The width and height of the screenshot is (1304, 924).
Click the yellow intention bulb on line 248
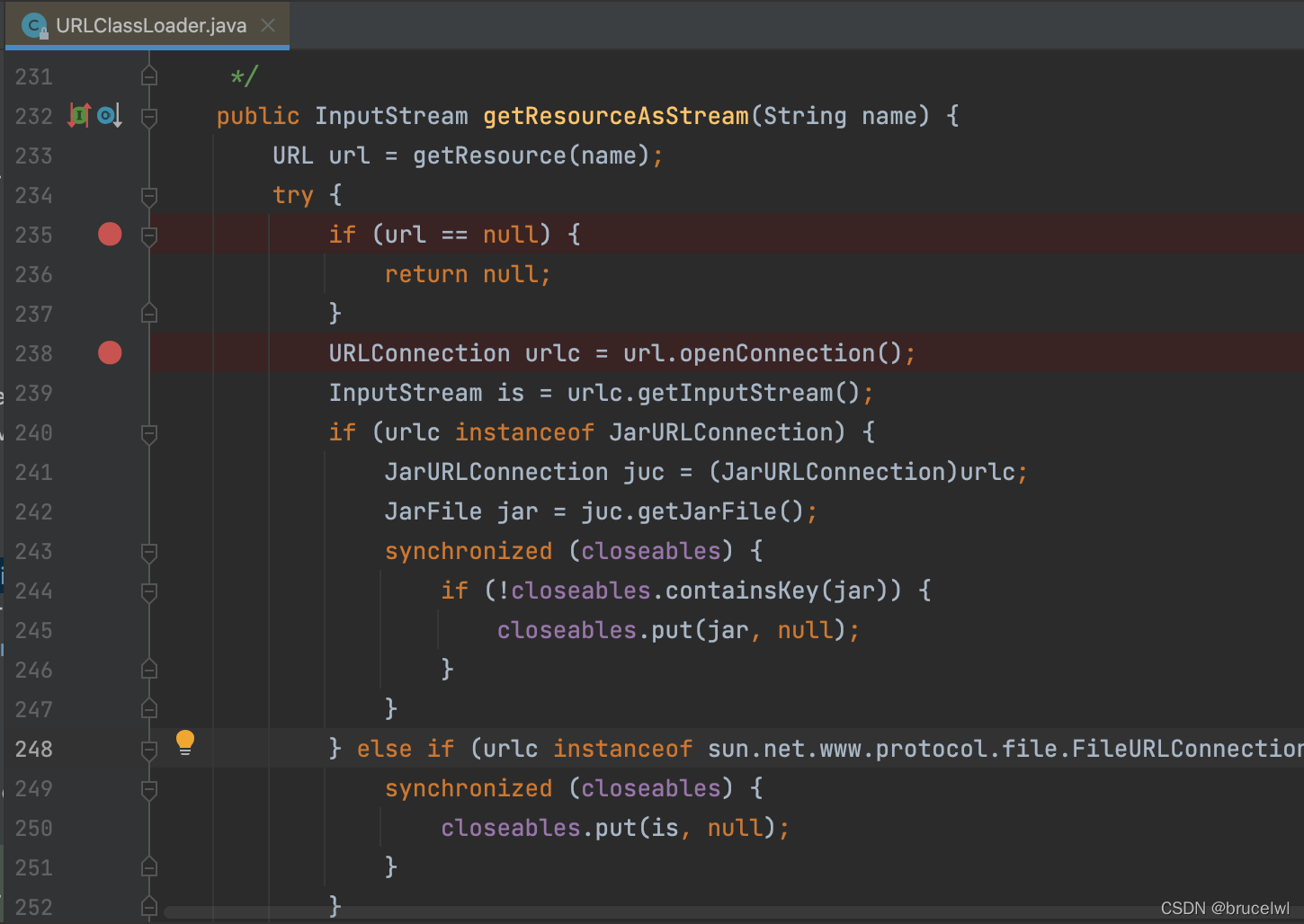point(185,742)
